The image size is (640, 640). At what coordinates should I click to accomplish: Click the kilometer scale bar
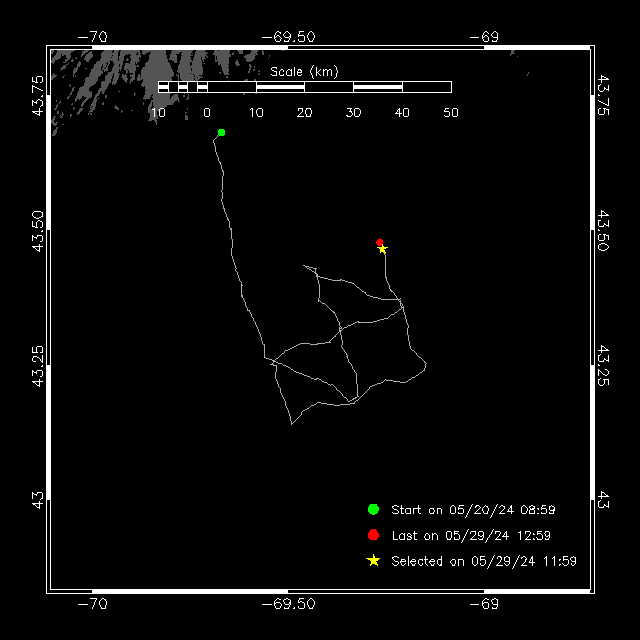point(304,87)
